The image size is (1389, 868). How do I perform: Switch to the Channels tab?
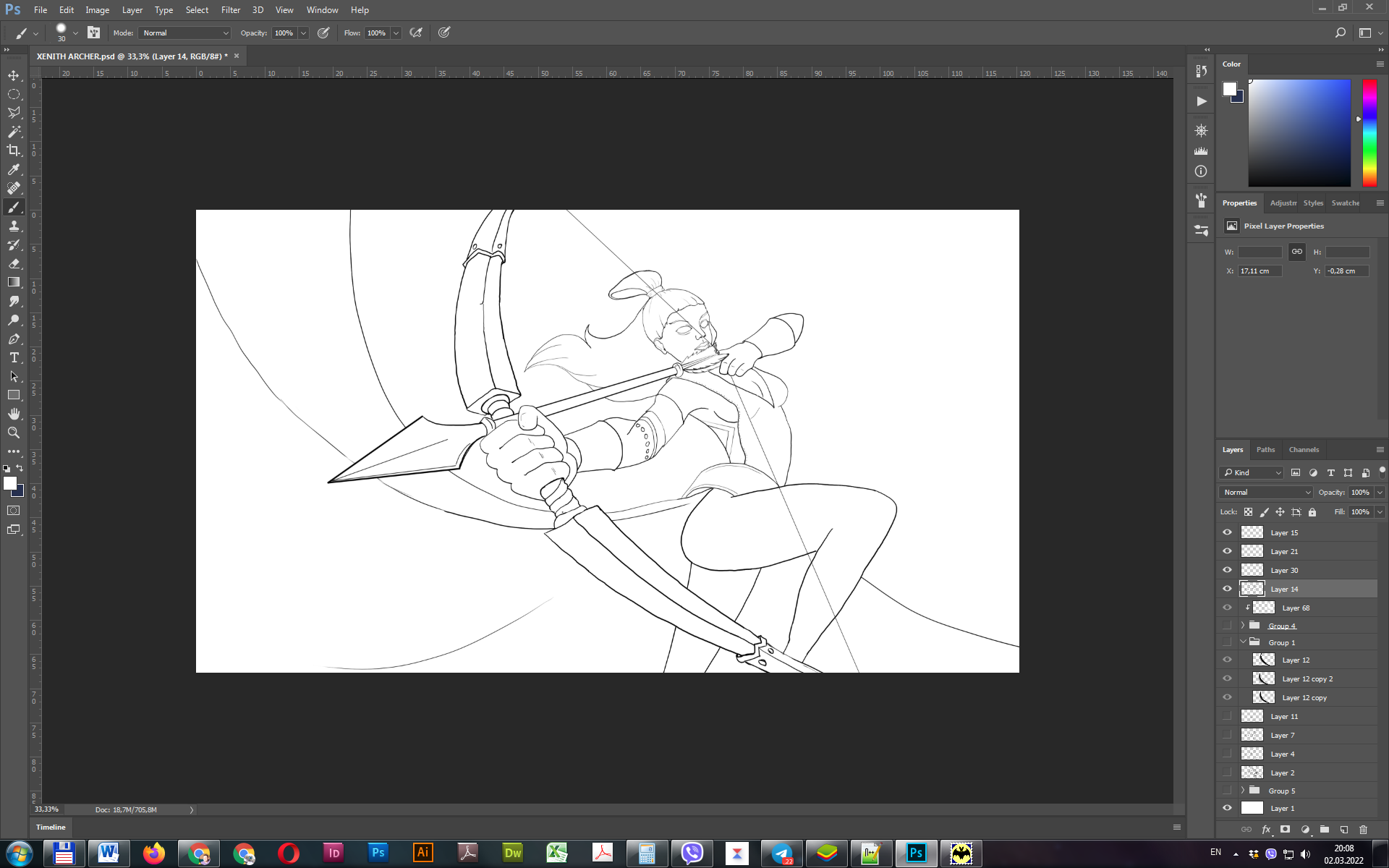pyautogui.click(x=1304, y=449)
